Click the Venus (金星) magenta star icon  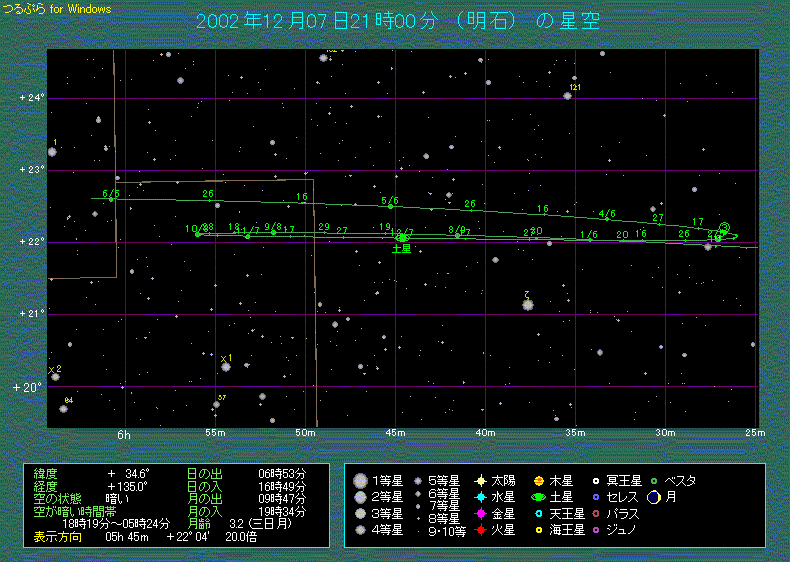(481, 513)
